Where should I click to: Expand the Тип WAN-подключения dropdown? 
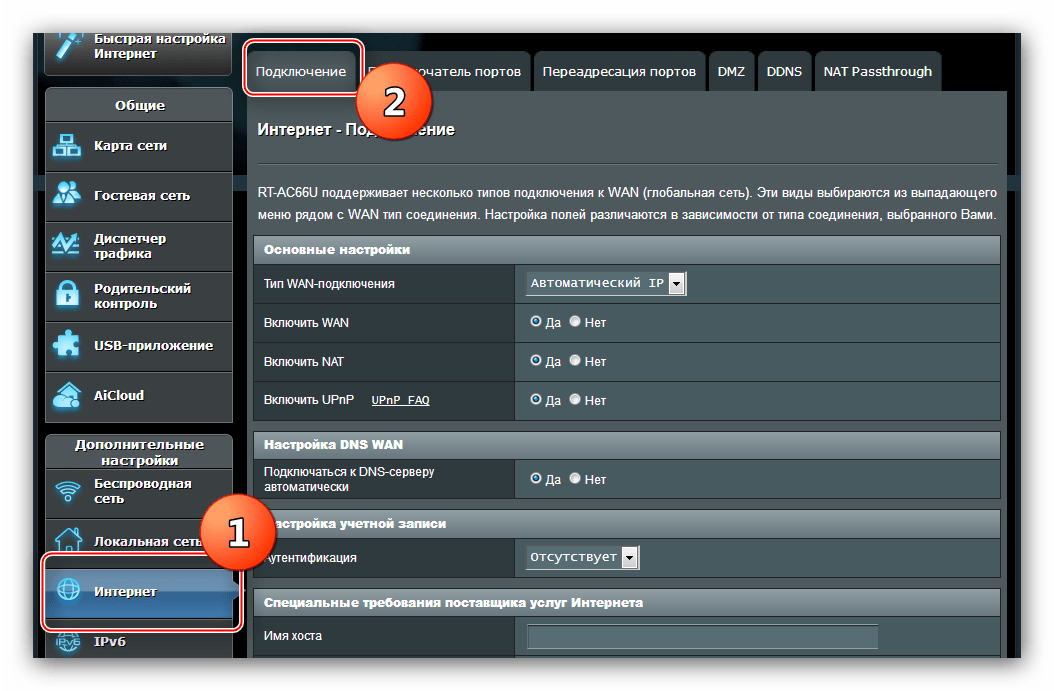coord(606,283)
